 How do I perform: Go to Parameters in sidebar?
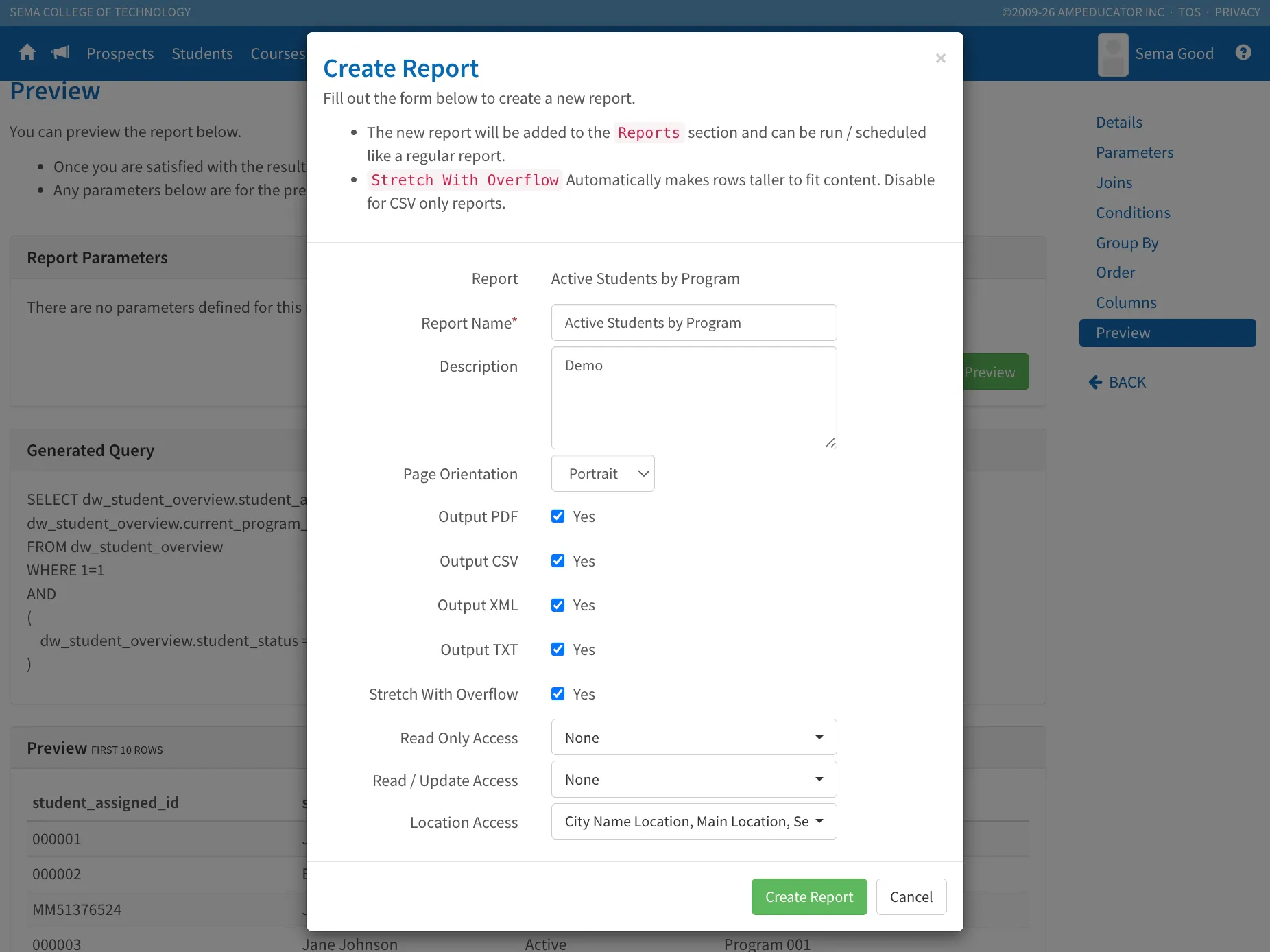tap(1134, 152)
